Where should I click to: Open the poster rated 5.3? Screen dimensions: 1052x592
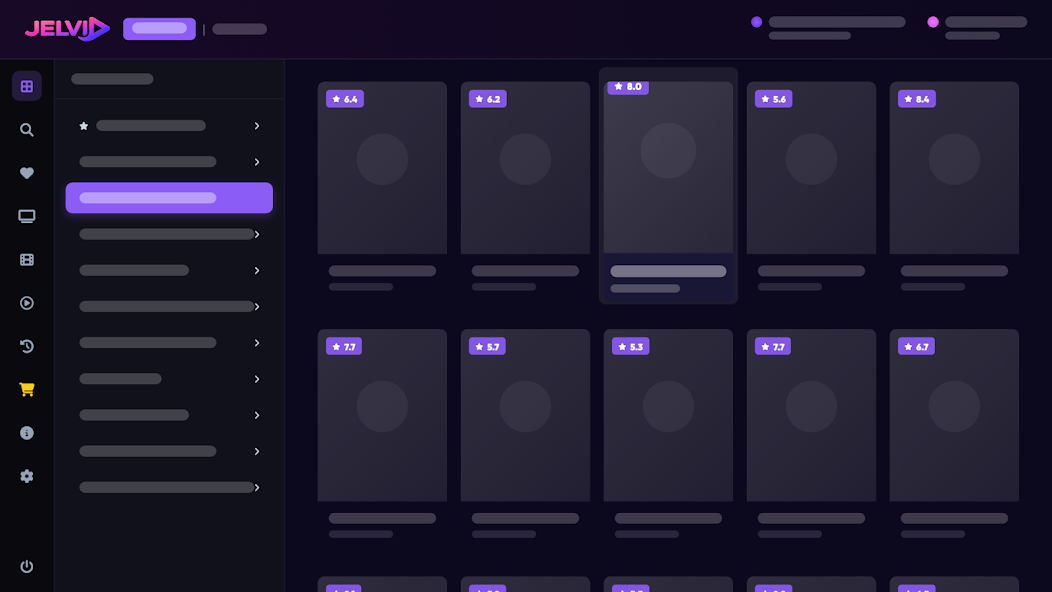coord(668,415)
